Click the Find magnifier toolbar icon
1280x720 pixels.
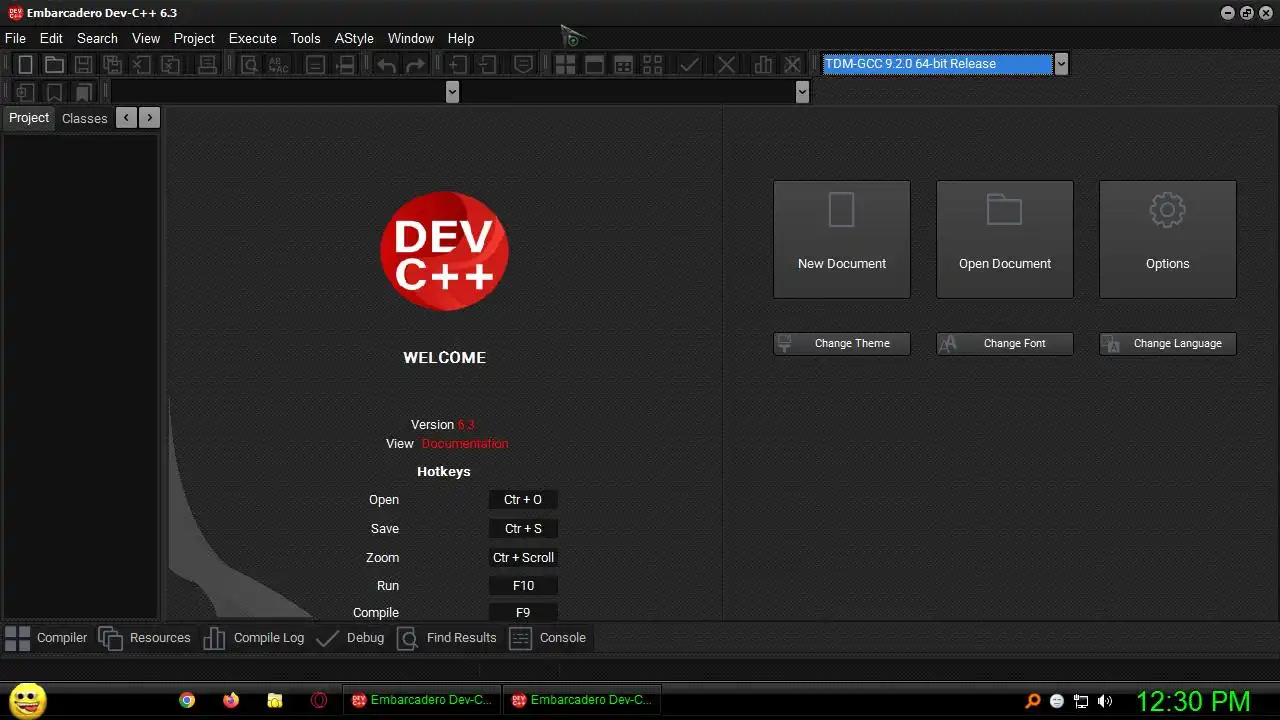pyautogui.click(x=249, y=64)
